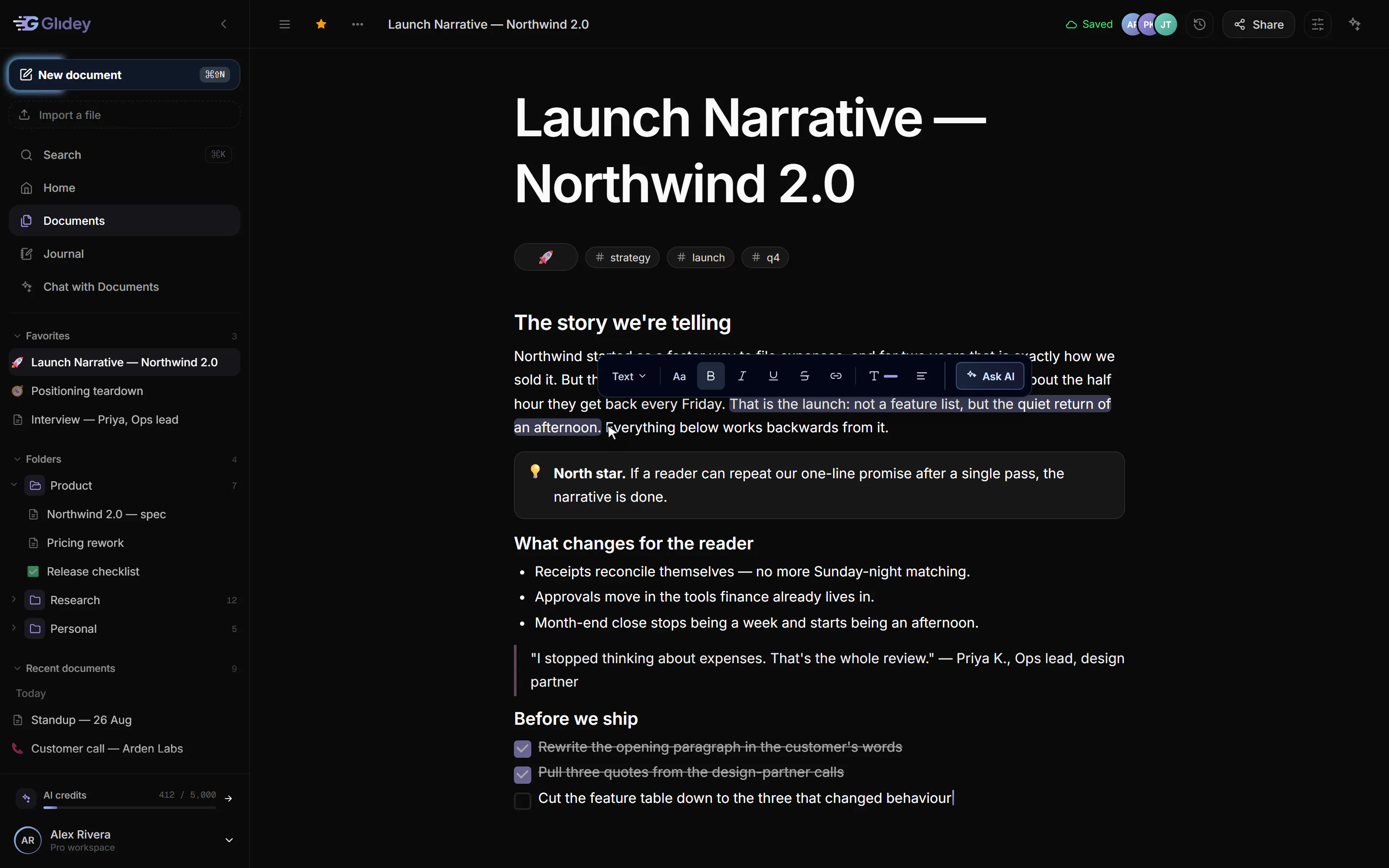
Task: Click the launch tag
Action: coord(701,258)
